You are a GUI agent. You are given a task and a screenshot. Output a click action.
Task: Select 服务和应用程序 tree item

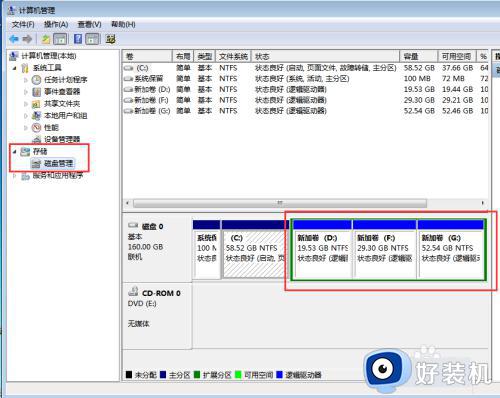(x=58, y=175)
